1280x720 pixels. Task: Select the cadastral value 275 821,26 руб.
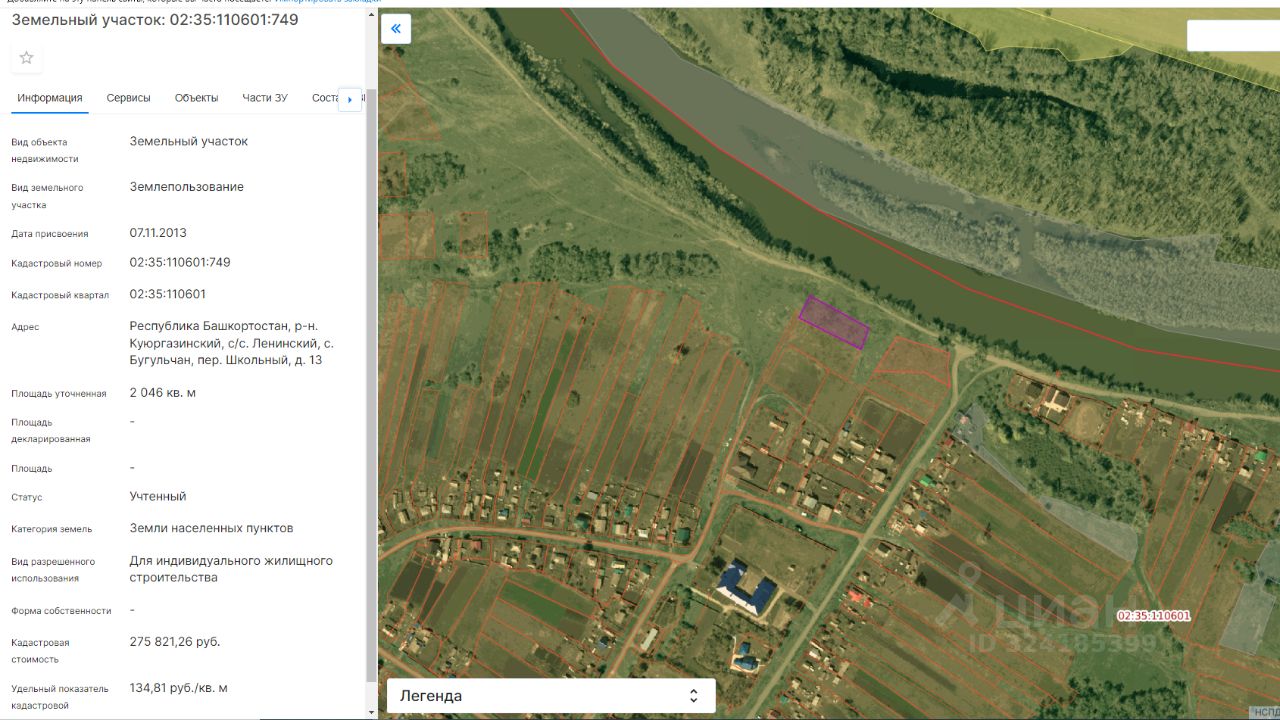pos(175,642)
